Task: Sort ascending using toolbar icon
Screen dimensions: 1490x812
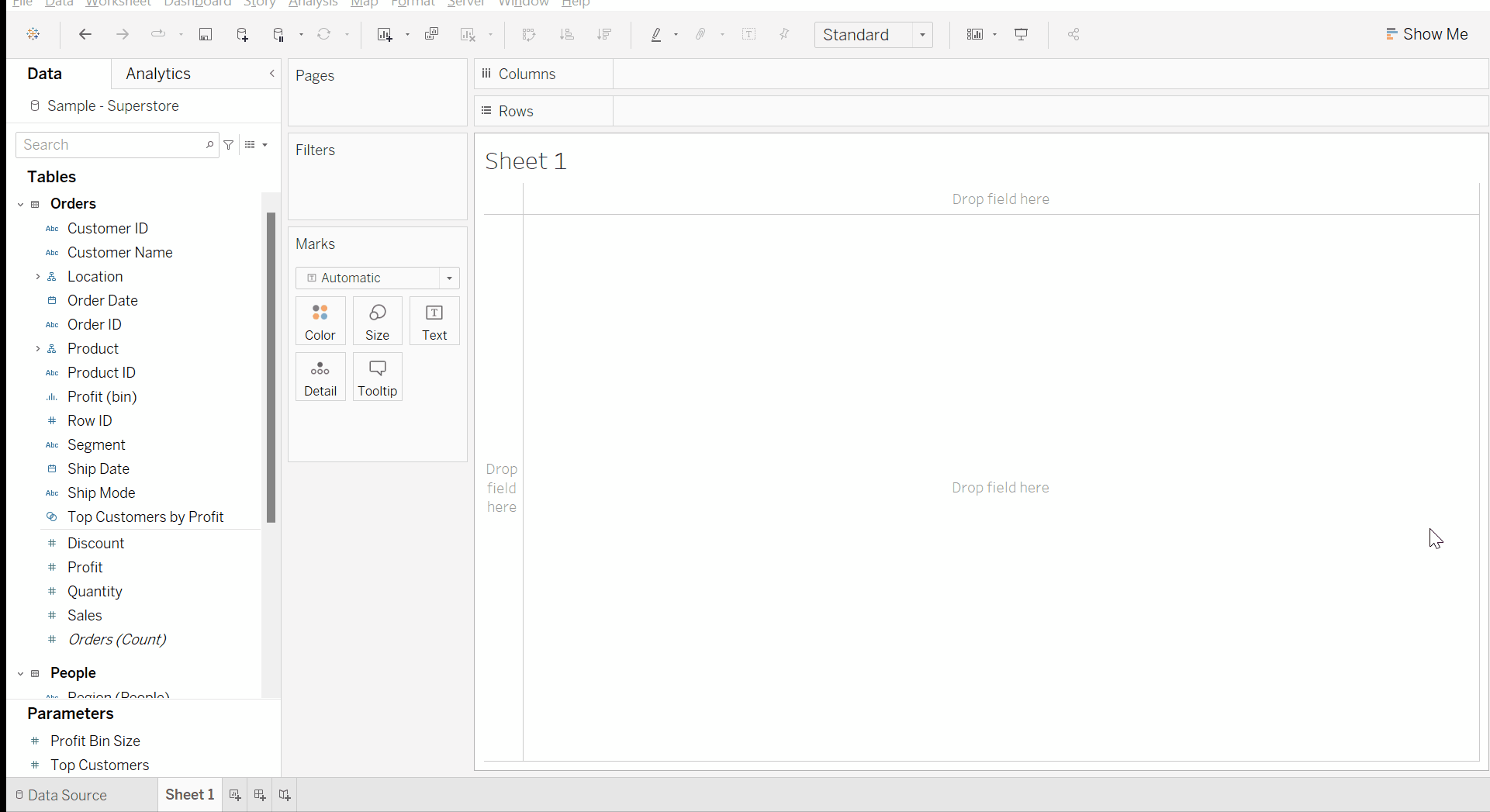Action: point(567,34)
